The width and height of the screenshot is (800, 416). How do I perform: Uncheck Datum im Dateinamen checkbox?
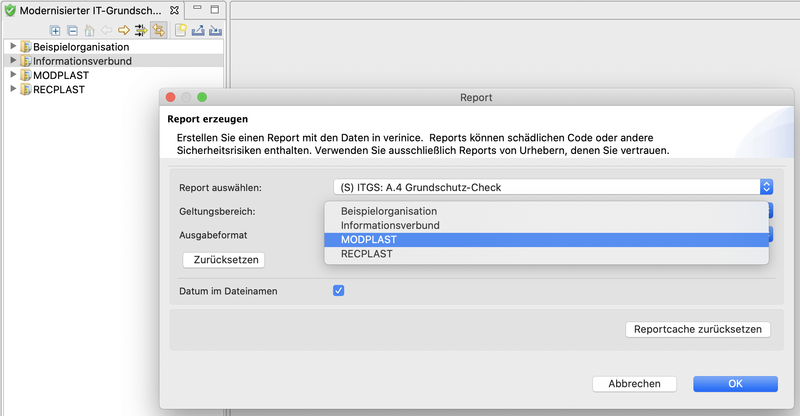pyautogui.click(x=338, y=290)
